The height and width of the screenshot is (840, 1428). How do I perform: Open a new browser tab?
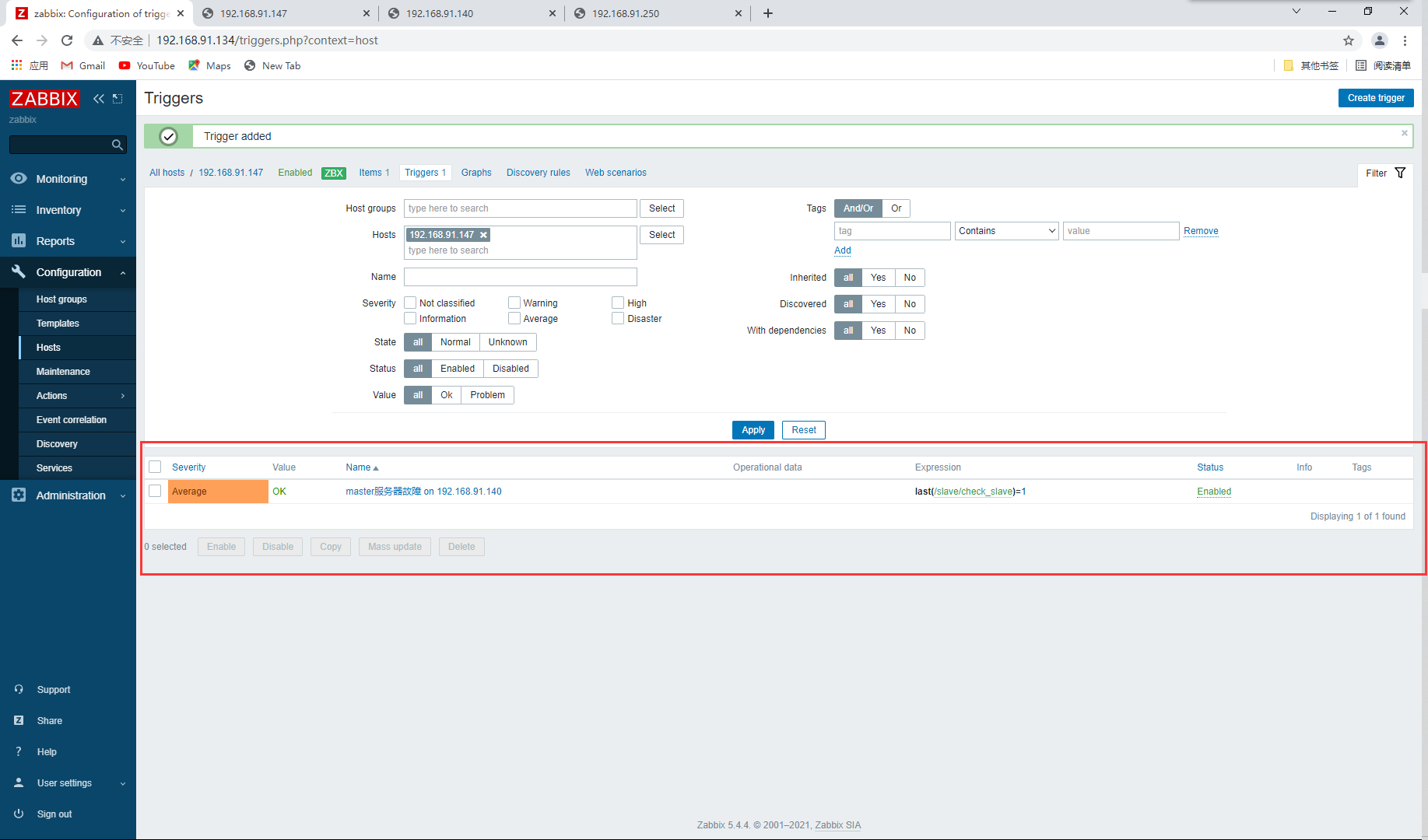pyautogui.click(x=768, y=13)
